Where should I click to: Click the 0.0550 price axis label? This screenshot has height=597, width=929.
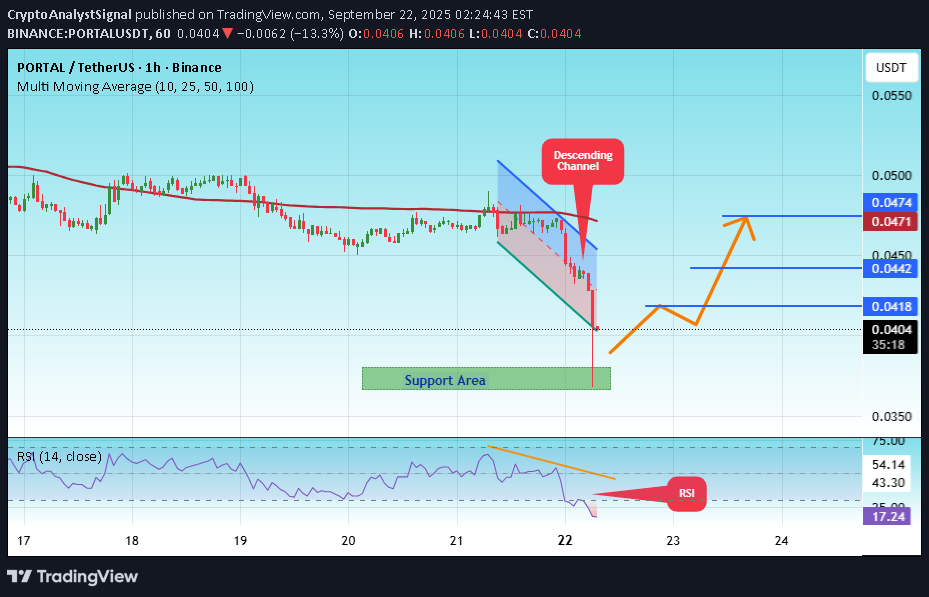pyautogui.click(x=892, y=95)
